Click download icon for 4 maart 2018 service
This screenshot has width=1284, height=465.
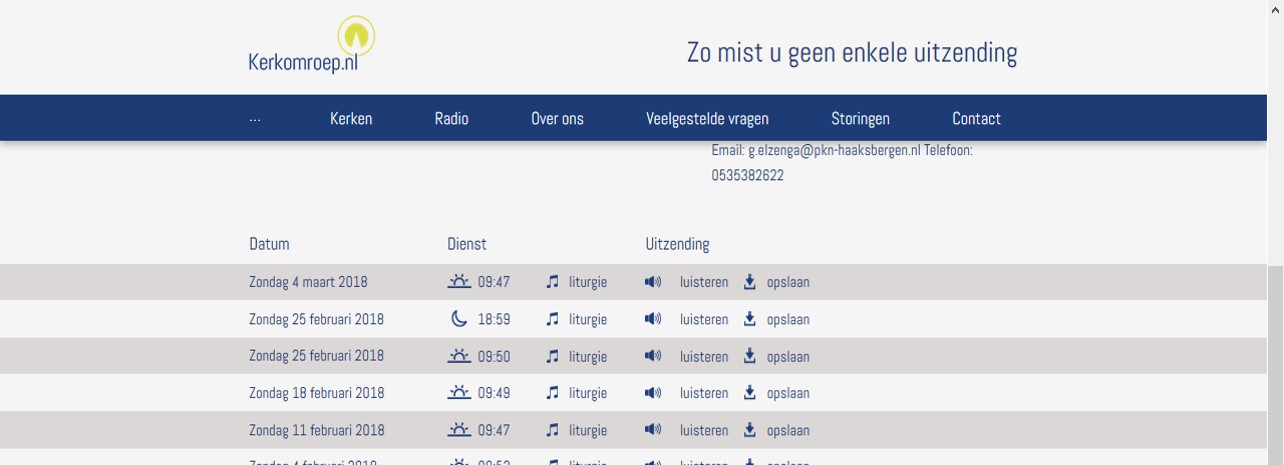pyautogui.click(x=750, y=282)
